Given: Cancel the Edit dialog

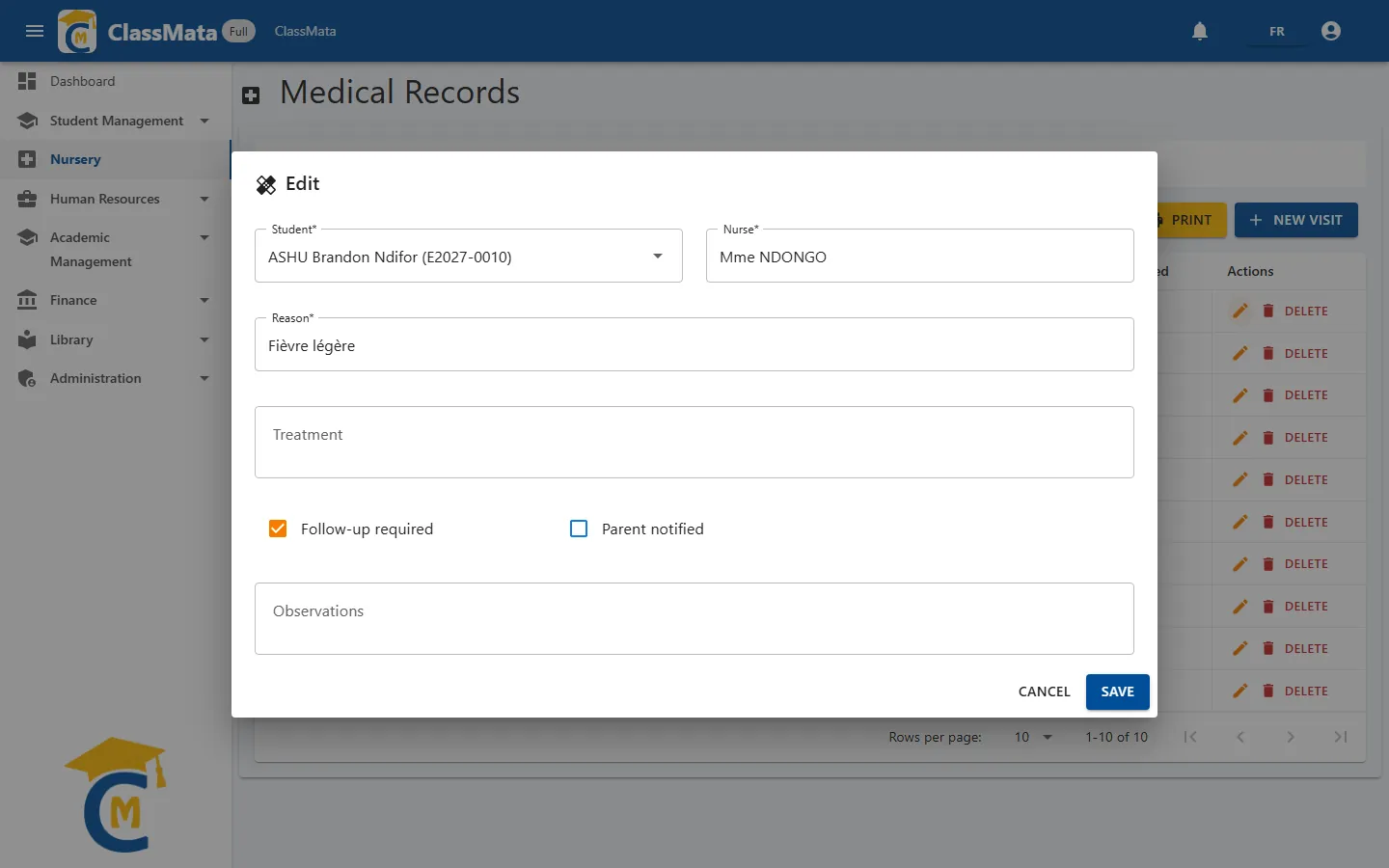Looking at the screenshot, I should point(1045,692).
